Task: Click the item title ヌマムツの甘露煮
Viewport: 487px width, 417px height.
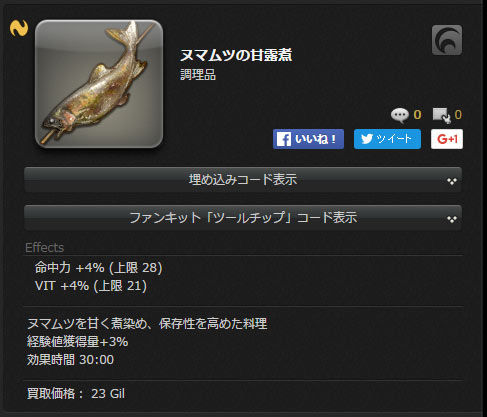Action: (236, 55)
